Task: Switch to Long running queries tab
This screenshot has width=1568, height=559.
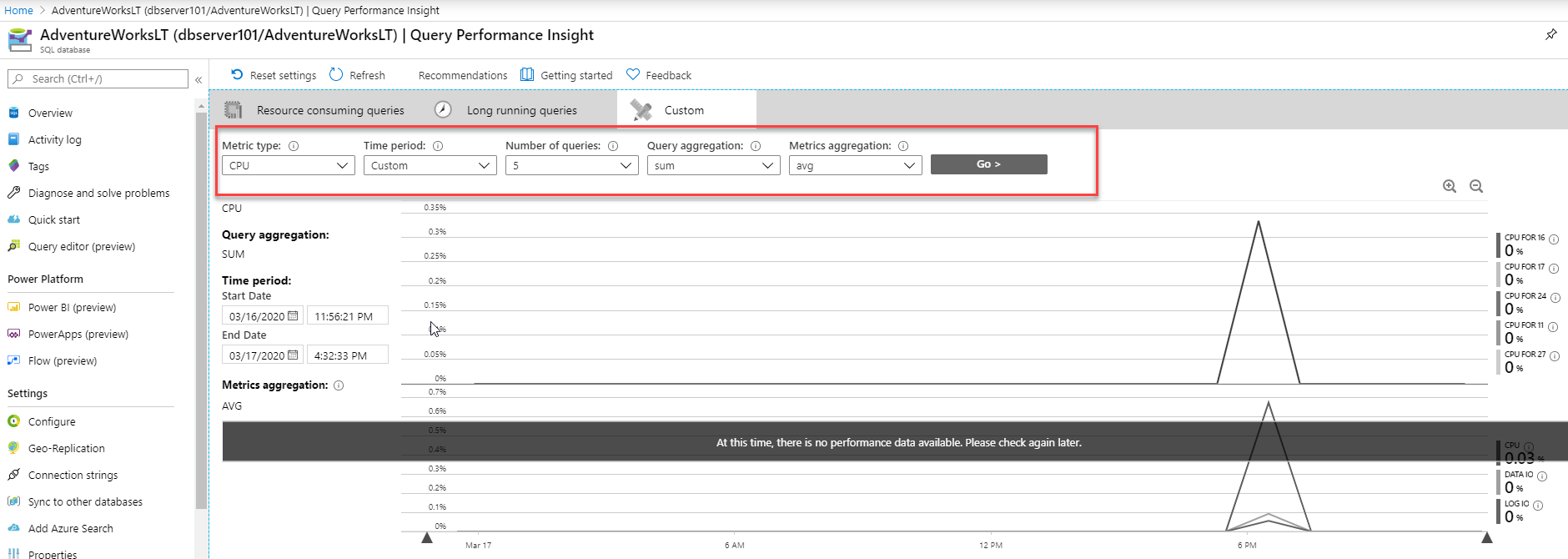Action: point(506,110)
